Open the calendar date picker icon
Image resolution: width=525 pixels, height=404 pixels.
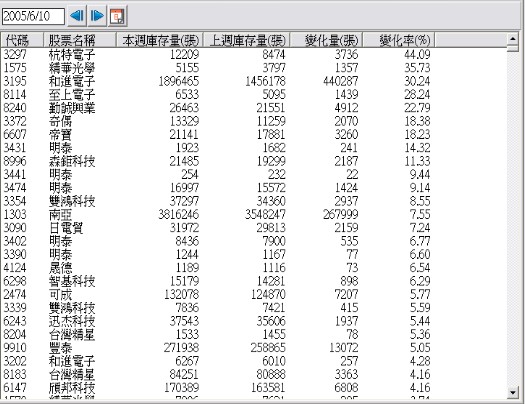(117, 16)
